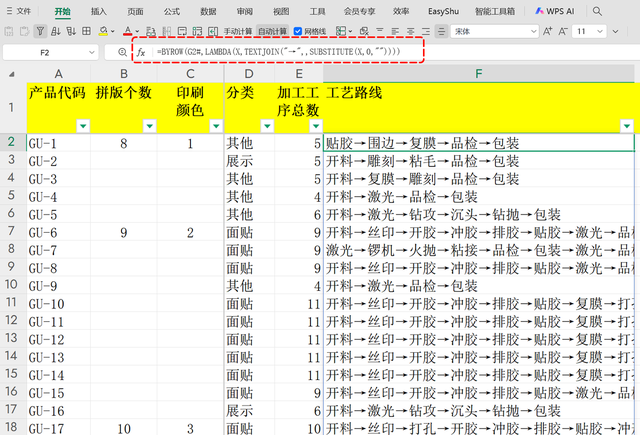640x435 pixels.
Task: Click the fx insert function icon
Action: (x=141, y=52)
